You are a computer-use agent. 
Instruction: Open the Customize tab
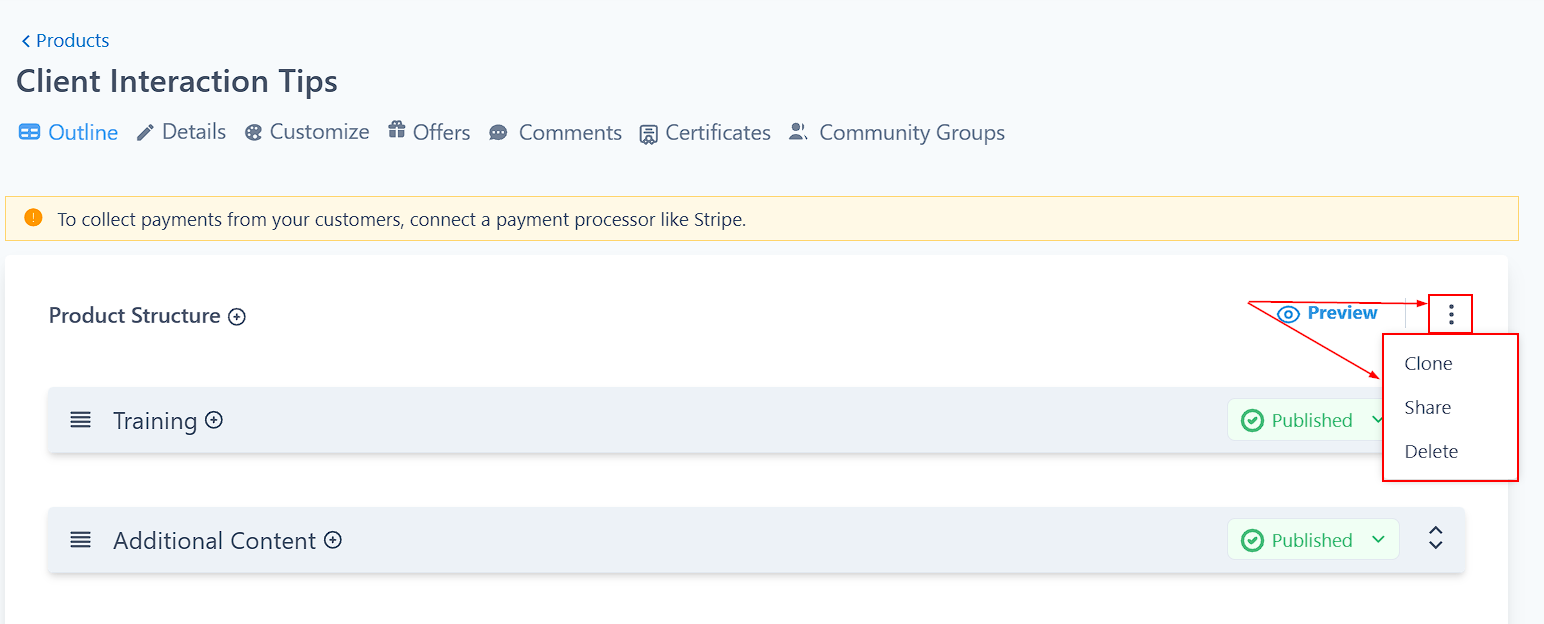point(307,132)
